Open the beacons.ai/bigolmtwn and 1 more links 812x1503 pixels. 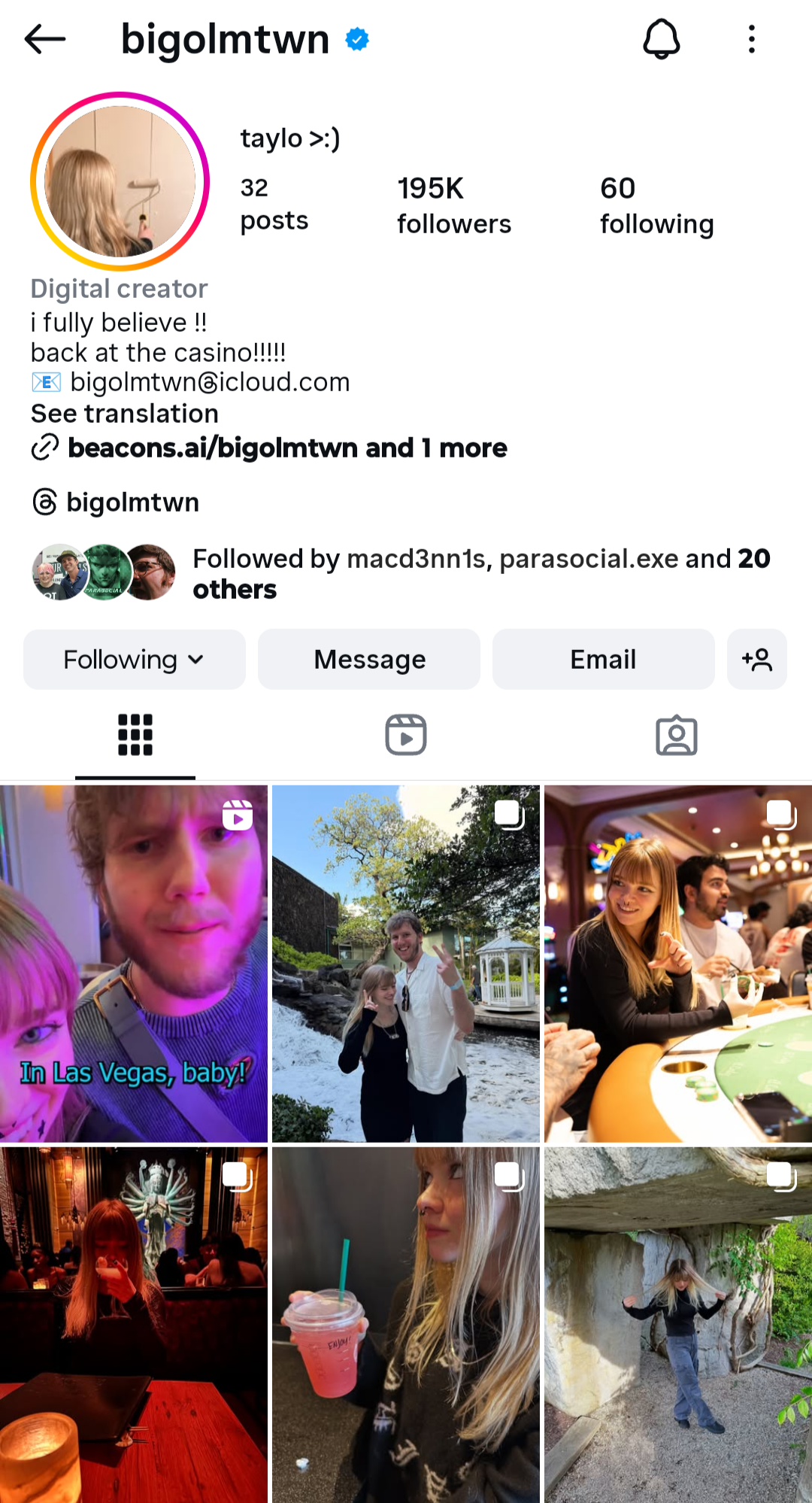(x=287, y=448)
